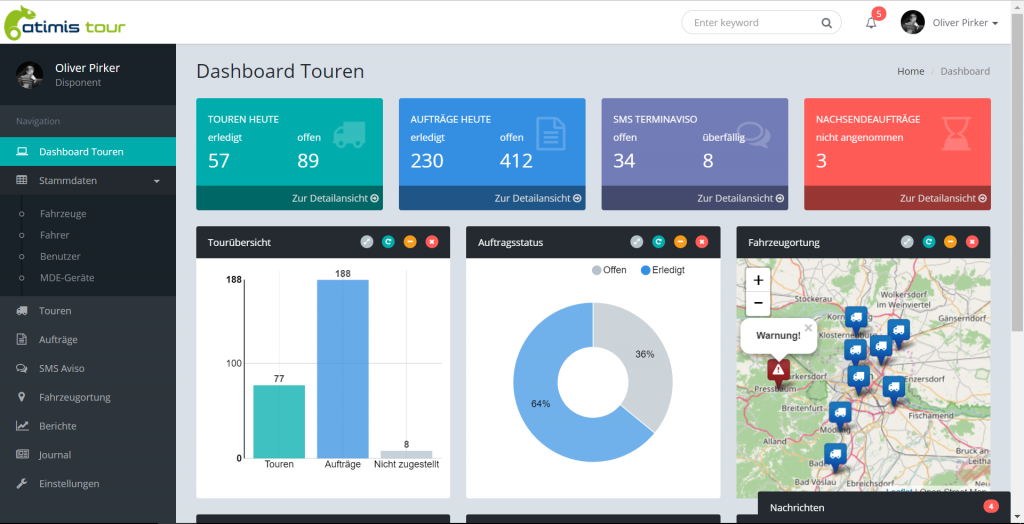This screenshot has height=524, width=1024.
Task: Click the search magnifier icon
Action: (x=826, y=23)
